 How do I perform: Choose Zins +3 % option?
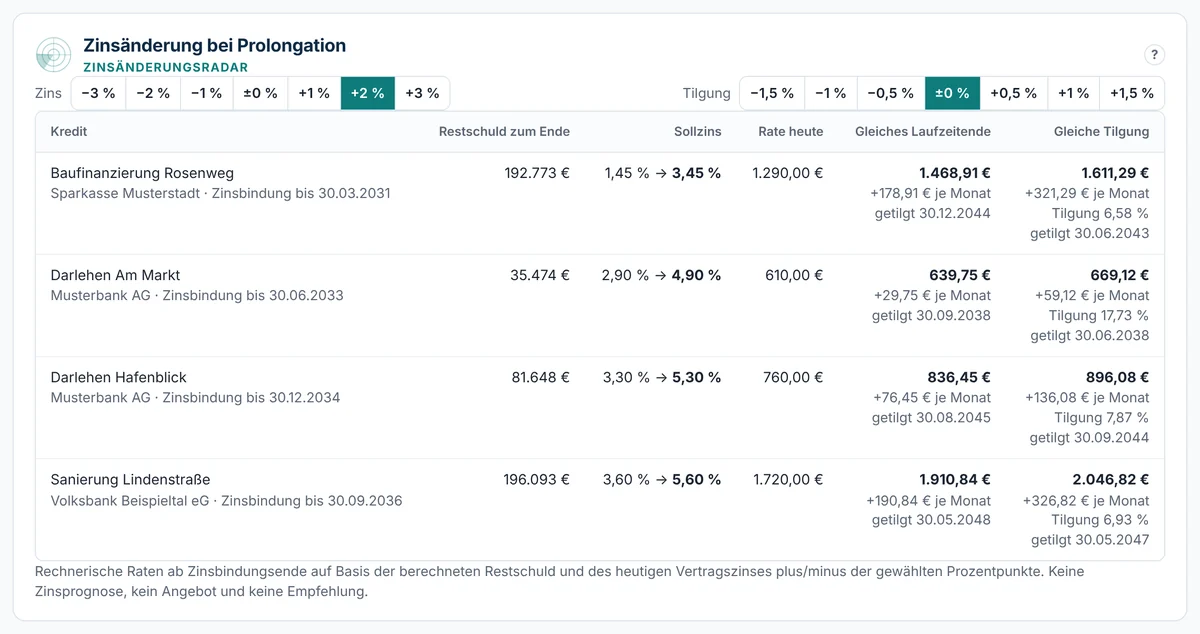point(422,93)
